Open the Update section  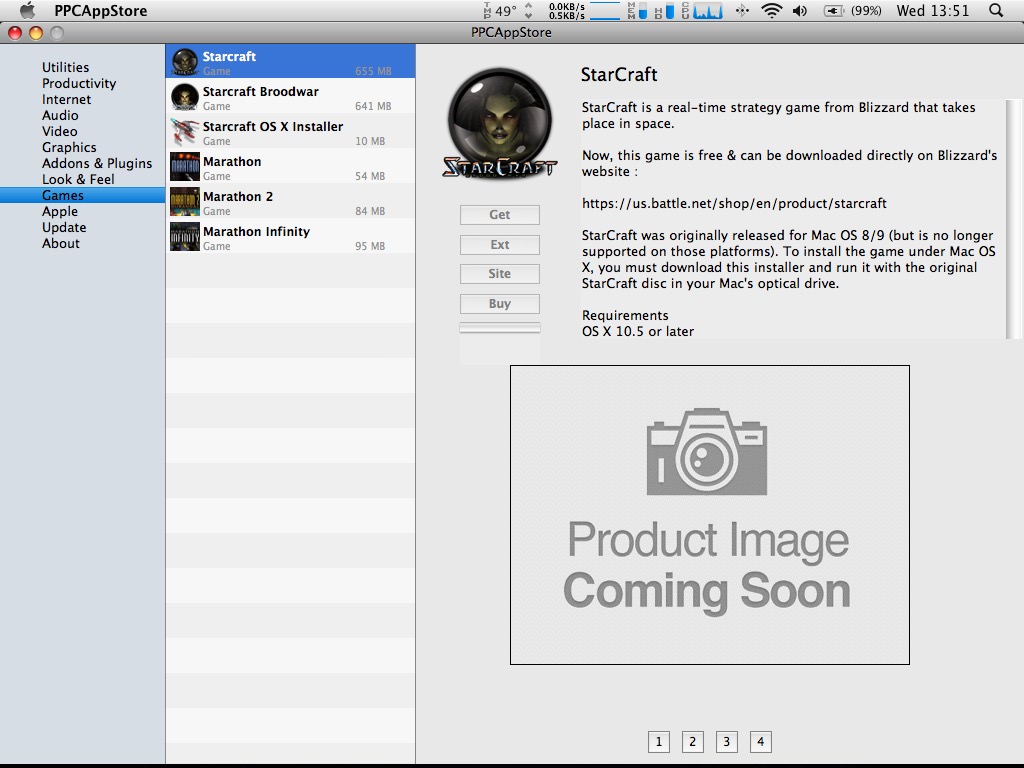(64, 227)
